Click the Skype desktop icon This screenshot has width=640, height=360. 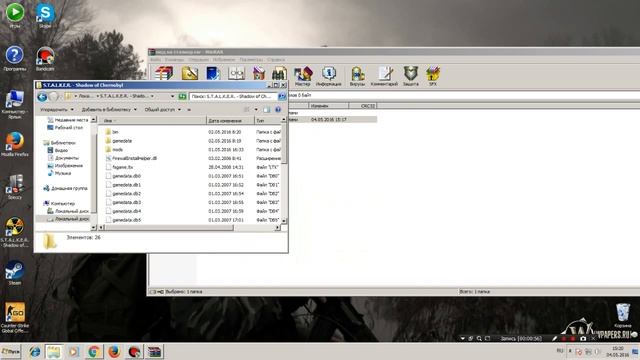coord(45,16)
